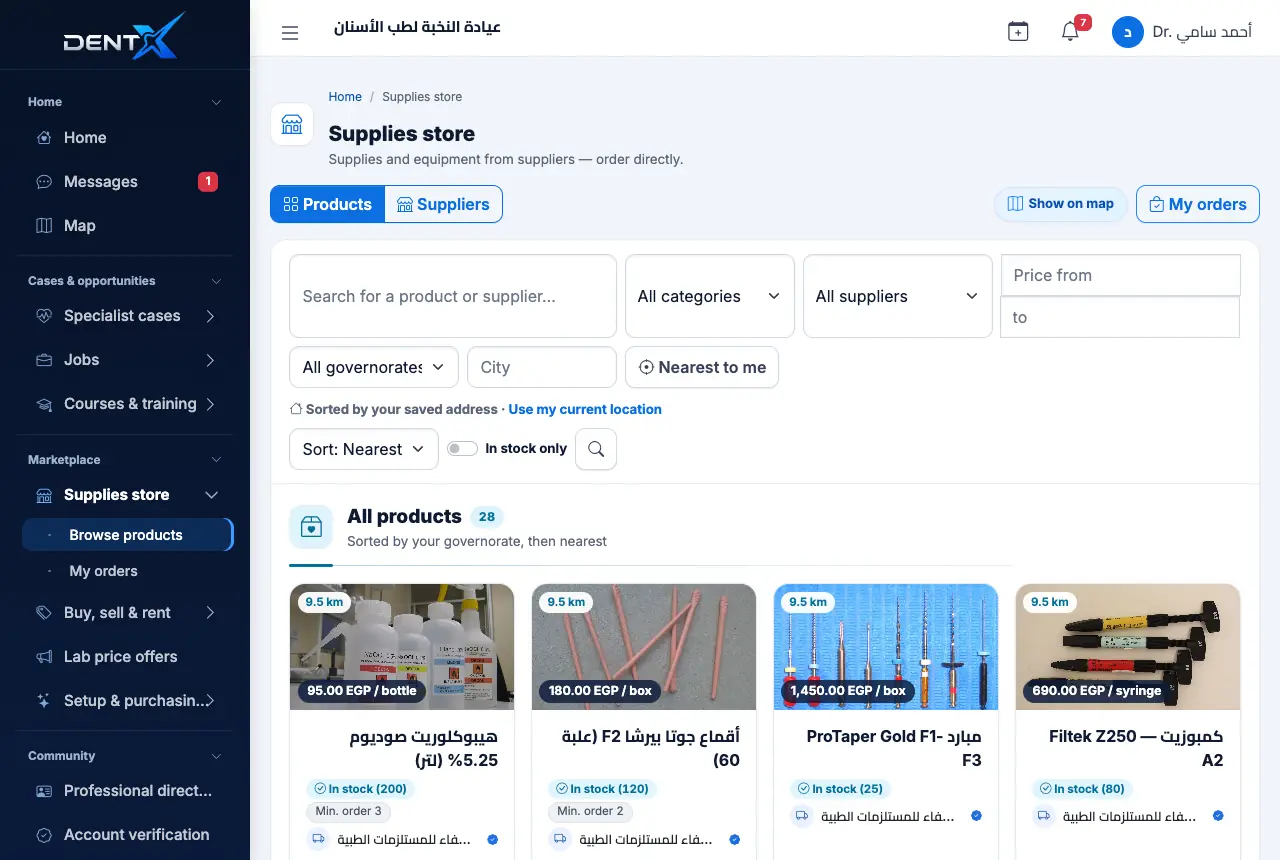Click the All products box icon
1280x860 pixels.
coord(311,527)
